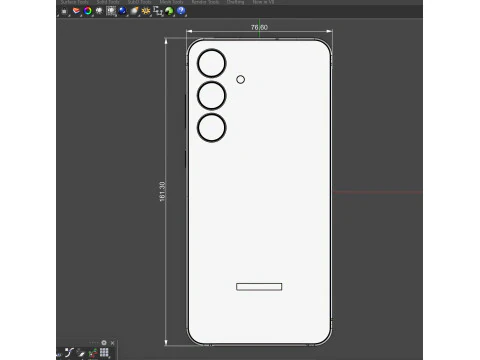Close the floating toolbar panel
The image size is (480, 360).
(x=113, y=343)
